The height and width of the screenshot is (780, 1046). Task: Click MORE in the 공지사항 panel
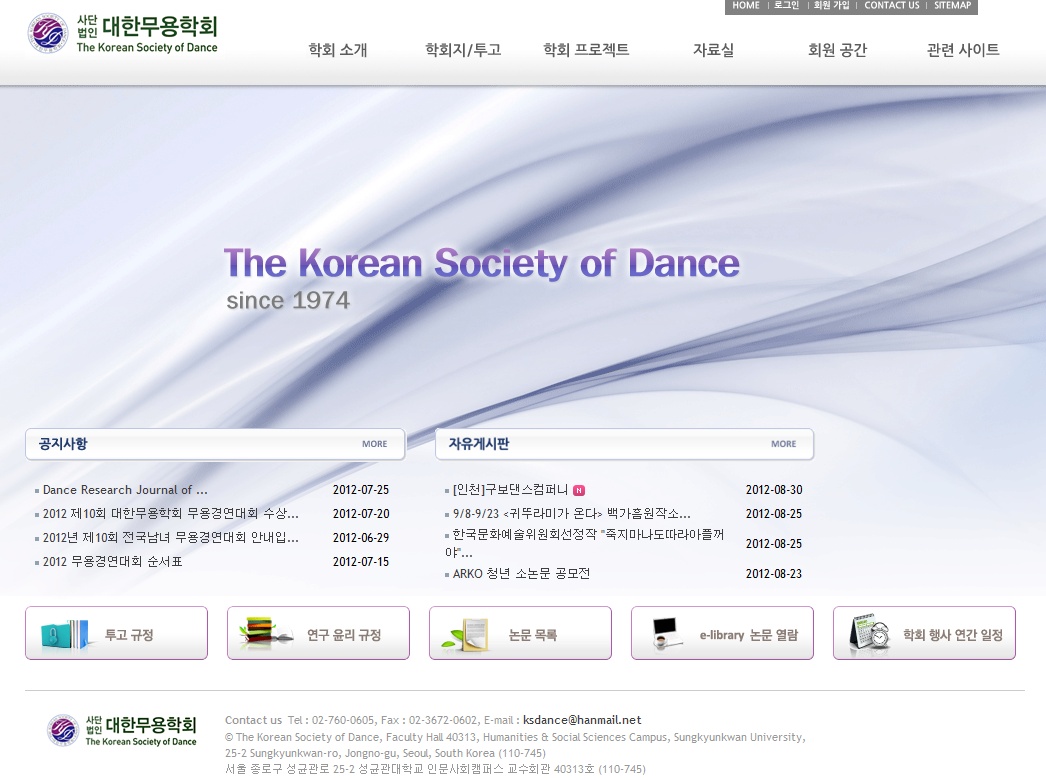point(374,444)
